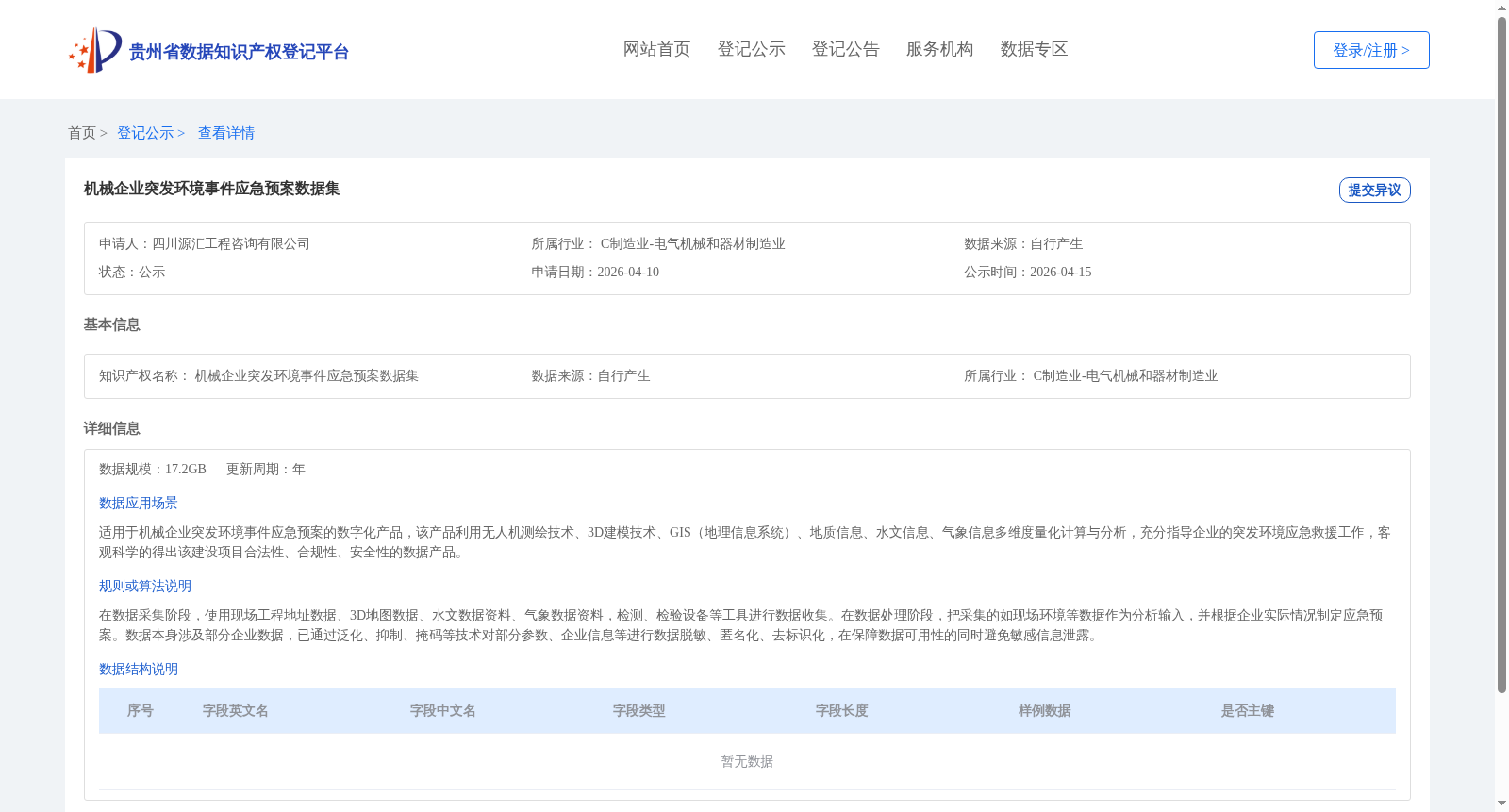
Task: Click the 字段英文名 column header
Action: pyautogui.click(x=236, y=710)
